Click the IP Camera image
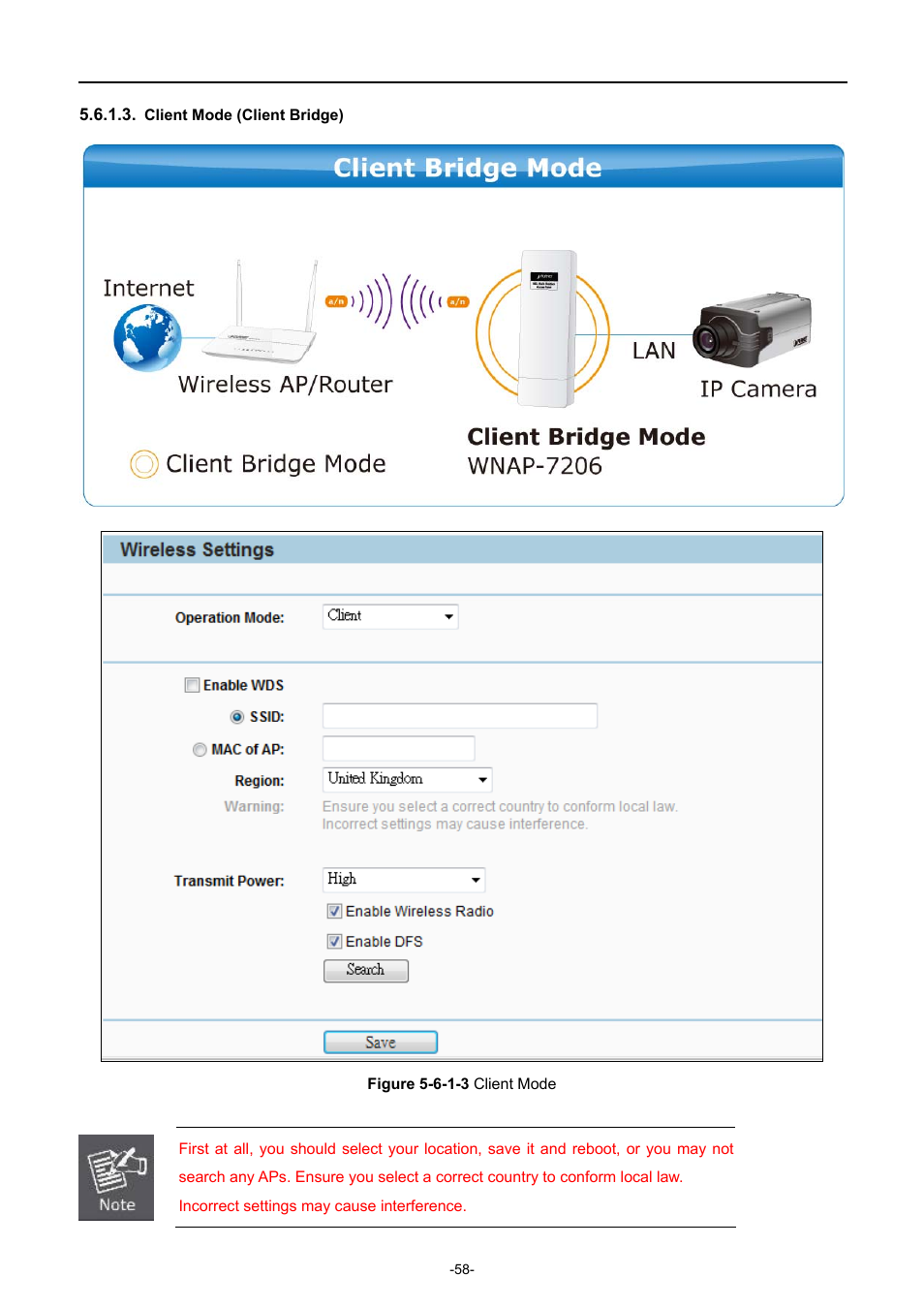This screenshot has width=924, height=1308. pos(754,330)
